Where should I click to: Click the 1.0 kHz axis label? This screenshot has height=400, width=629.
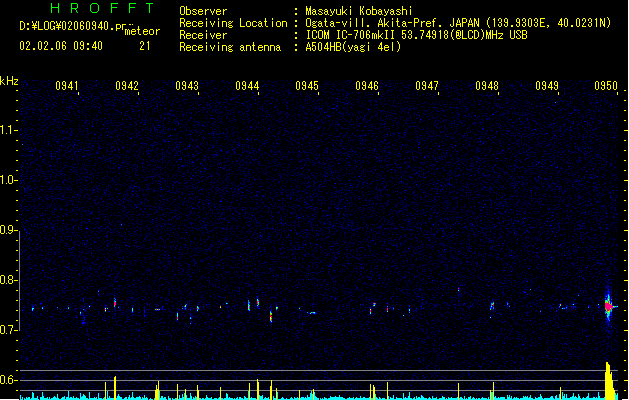8,180
